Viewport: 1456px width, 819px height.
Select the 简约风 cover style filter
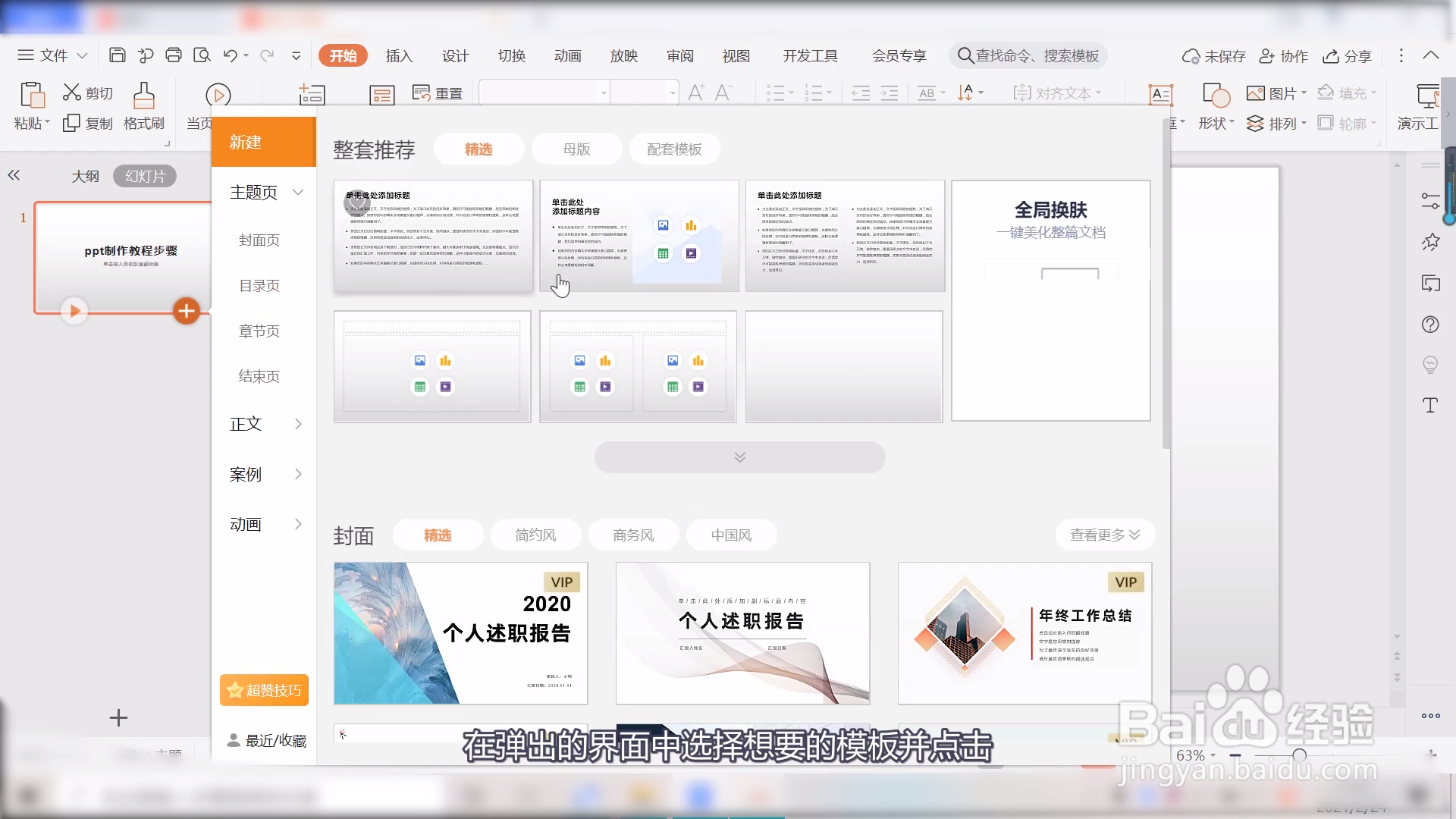point(535,535)
